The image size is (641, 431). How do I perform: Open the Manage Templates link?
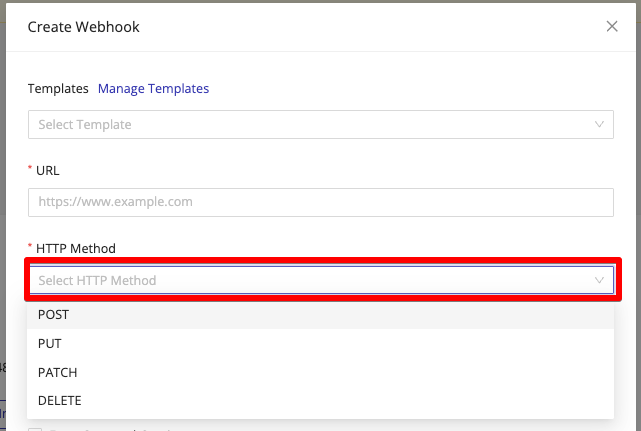(x=153, y=89)
